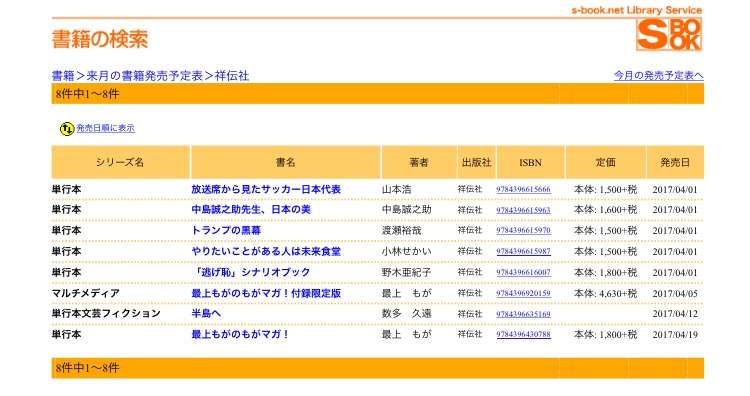The height and width of the screenshot is (396, 750).
Task: Select author name 渡瀬裕哉
Action: [x=402, y=231]
